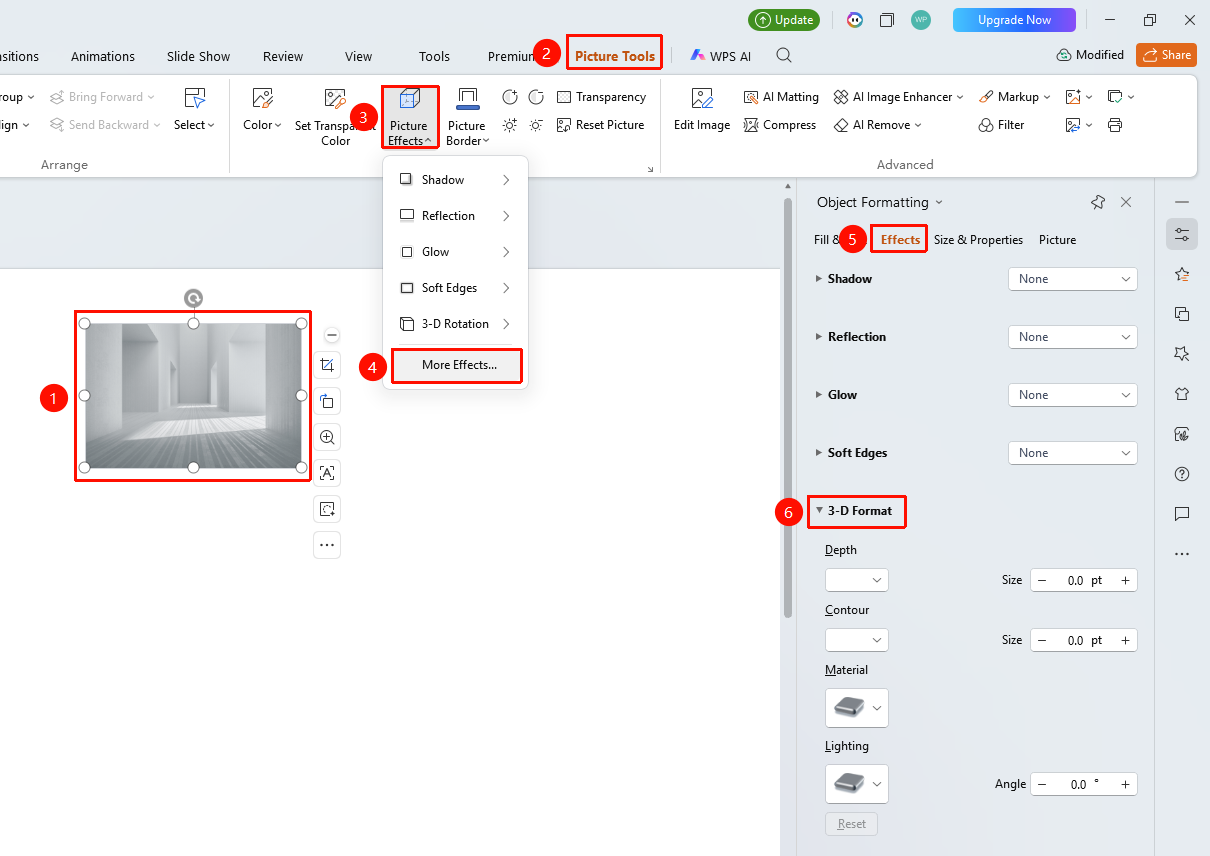Choose More Effects... from the menu
The width and height of the screenshot is (1210, 856).
[x=458, y=365]
